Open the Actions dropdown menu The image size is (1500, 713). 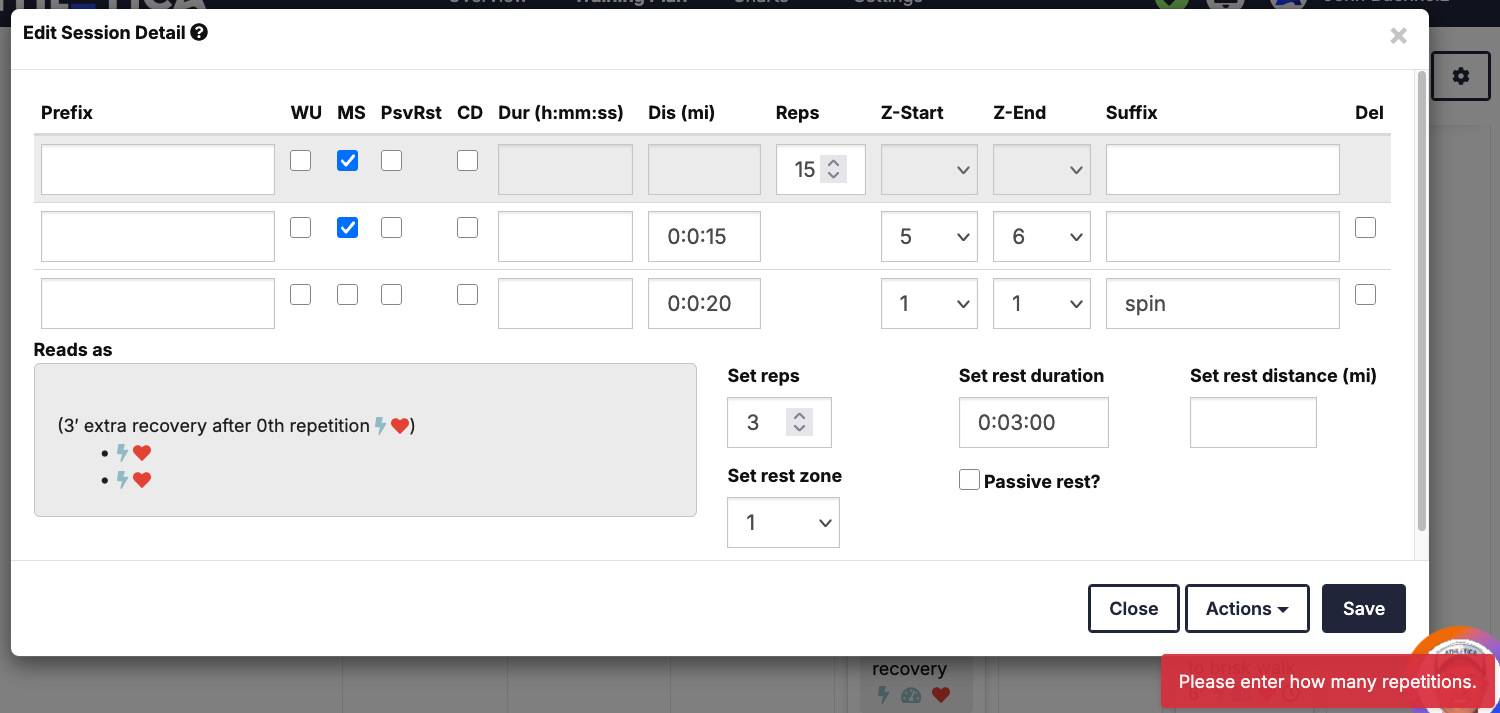coord(1247,609)
